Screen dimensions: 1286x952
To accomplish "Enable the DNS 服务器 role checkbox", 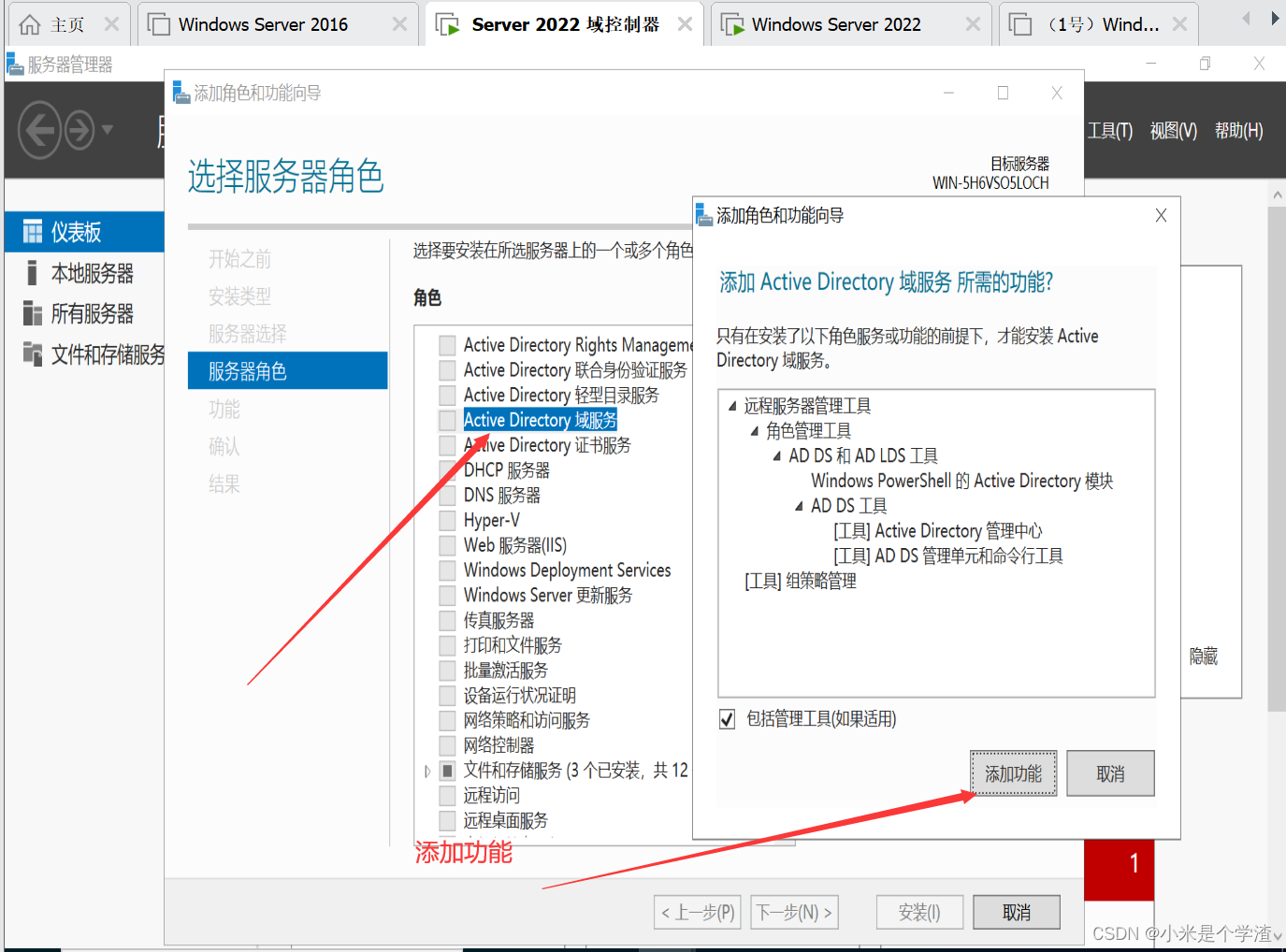I will tap(446, 495).
